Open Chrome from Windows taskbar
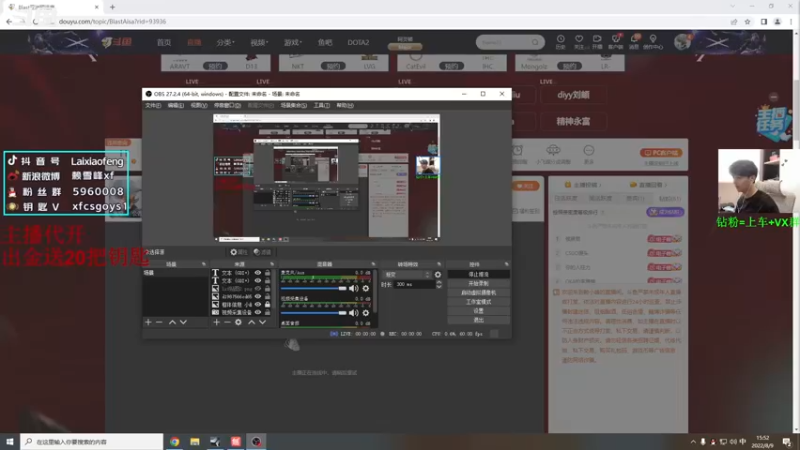The width and height of the screenshot is (800, 450). (174, 442)
